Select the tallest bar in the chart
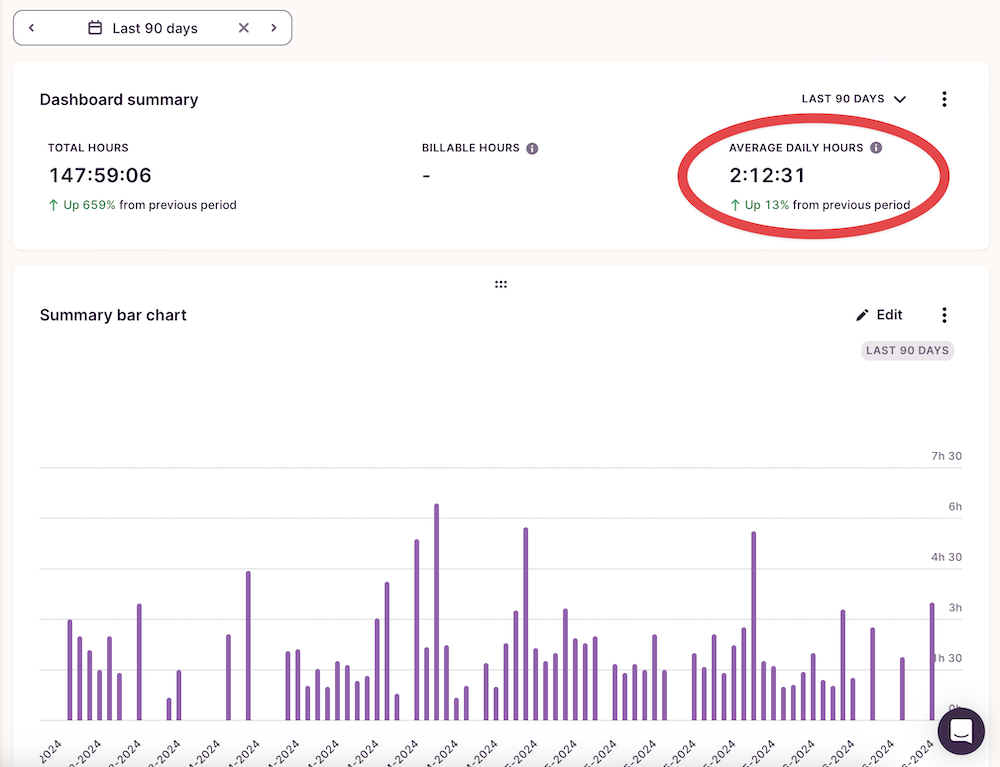Image resolution: width=1000 pixels, height=767 pixels. pos(436,610)
